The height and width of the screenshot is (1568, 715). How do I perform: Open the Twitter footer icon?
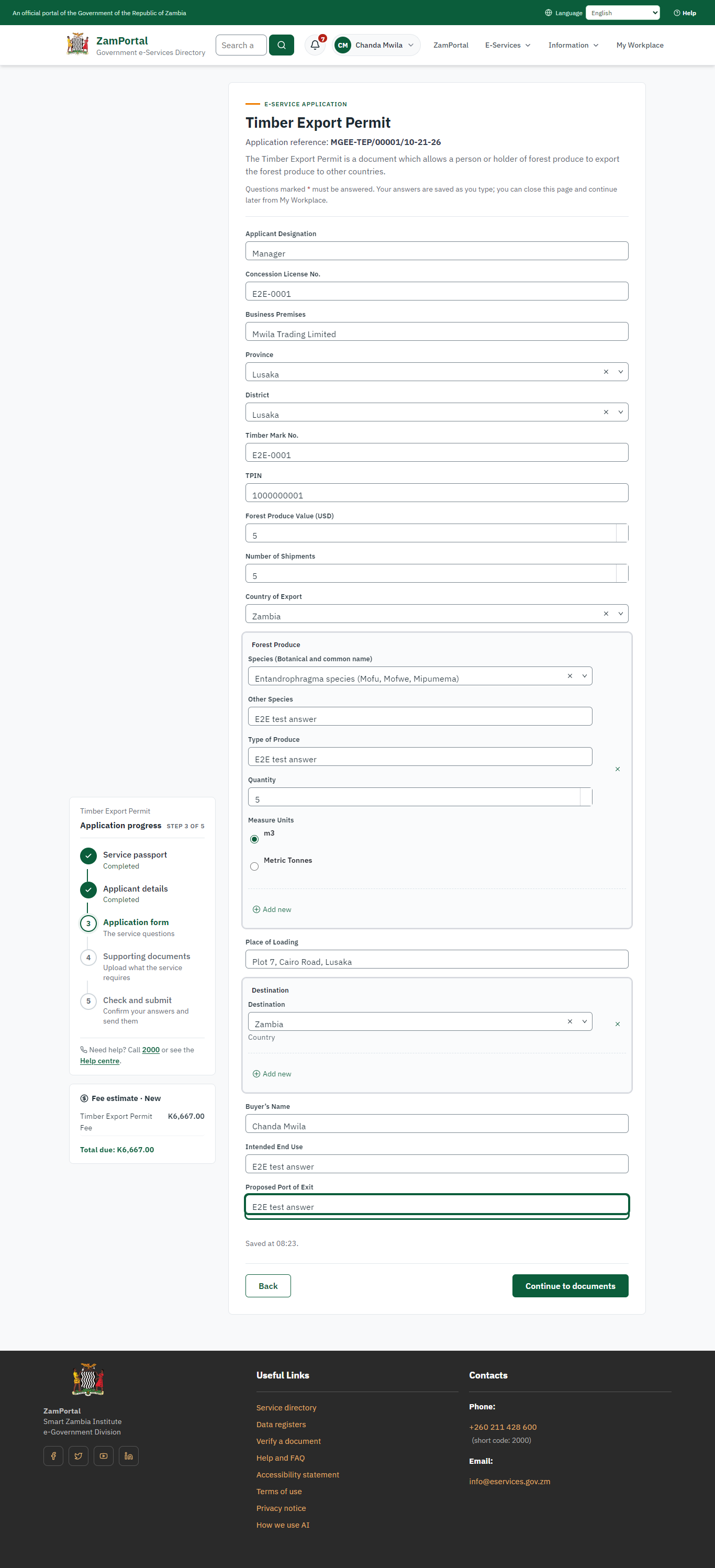79,1456
